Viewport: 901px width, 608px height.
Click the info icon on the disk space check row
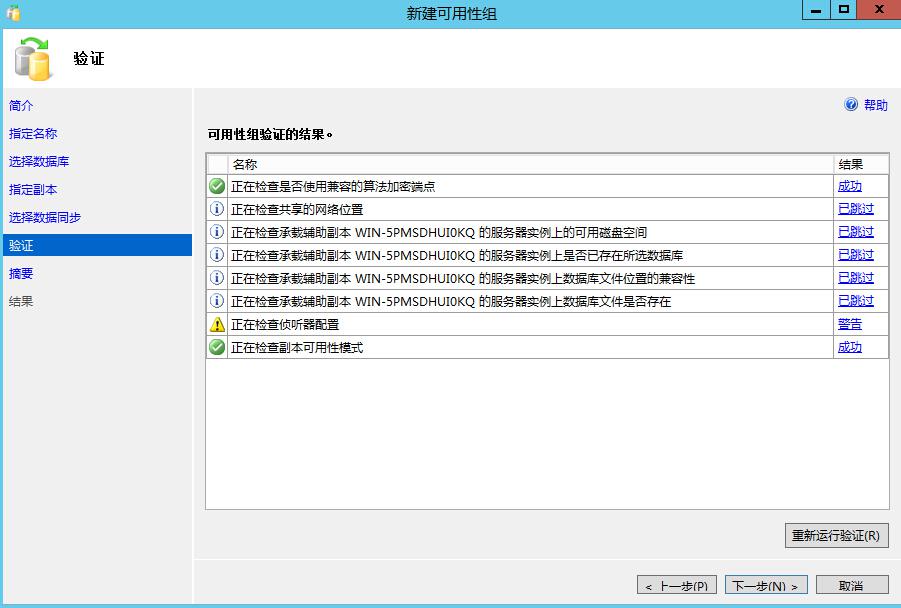pos(218,231)
